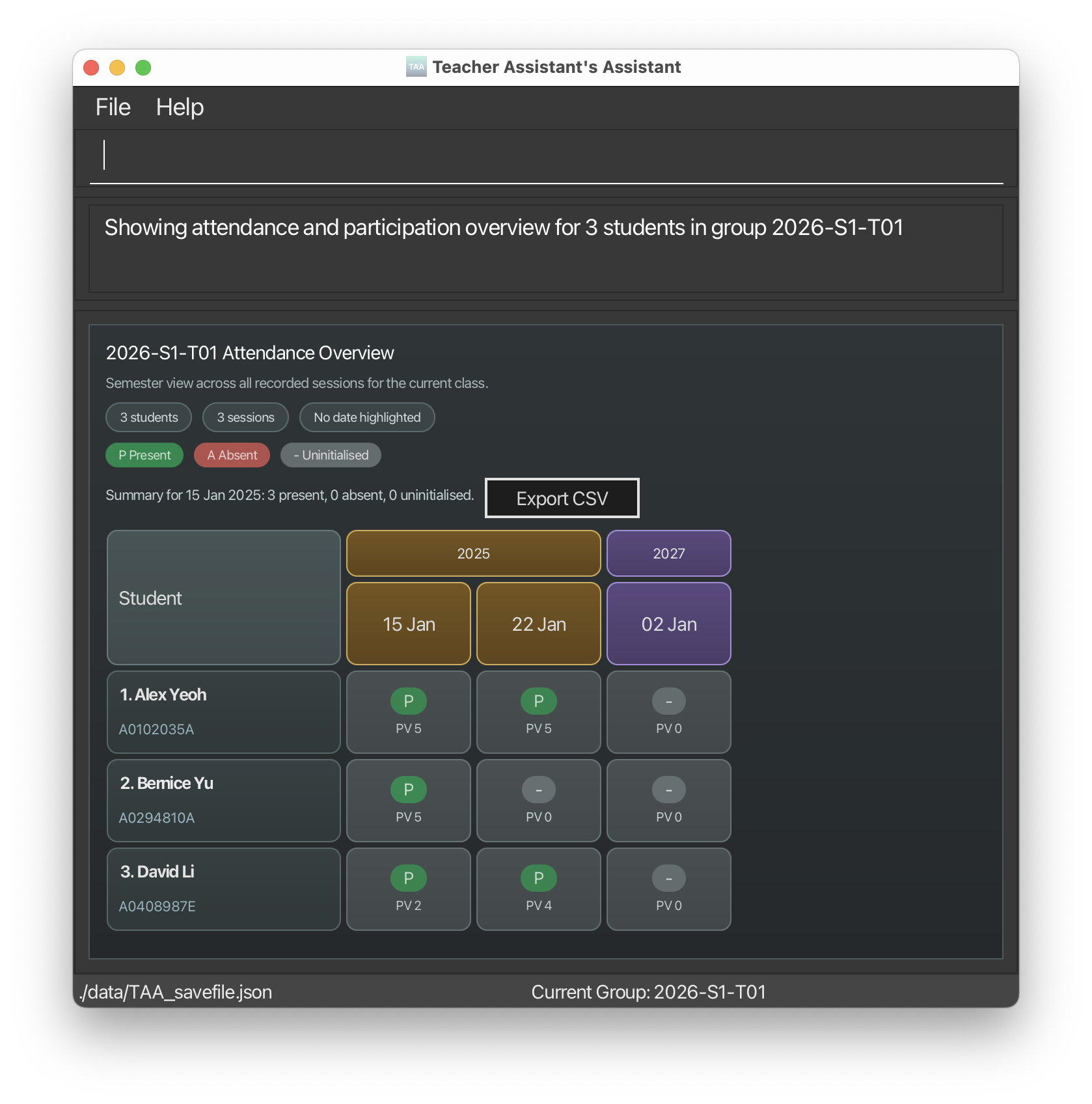This screenshot has height=1104, width=1092.
Task: Select the 02 Jan date column header
Action: (x=668, y=624)
